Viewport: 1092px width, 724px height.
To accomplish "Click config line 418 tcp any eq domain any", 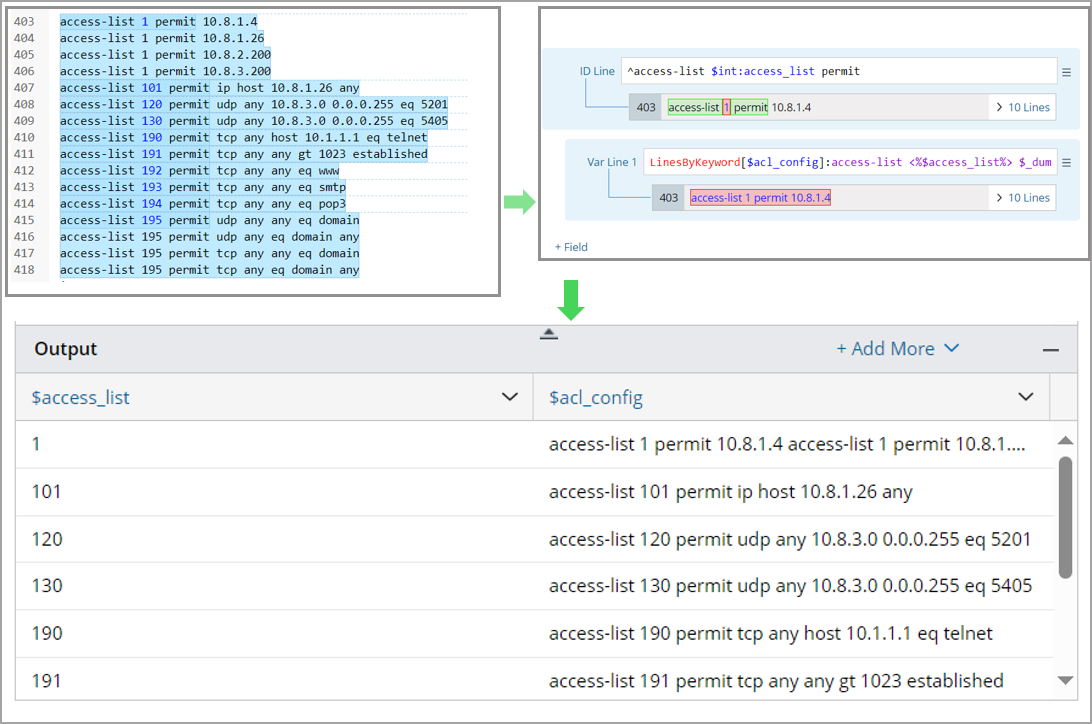I will point(210,269).
